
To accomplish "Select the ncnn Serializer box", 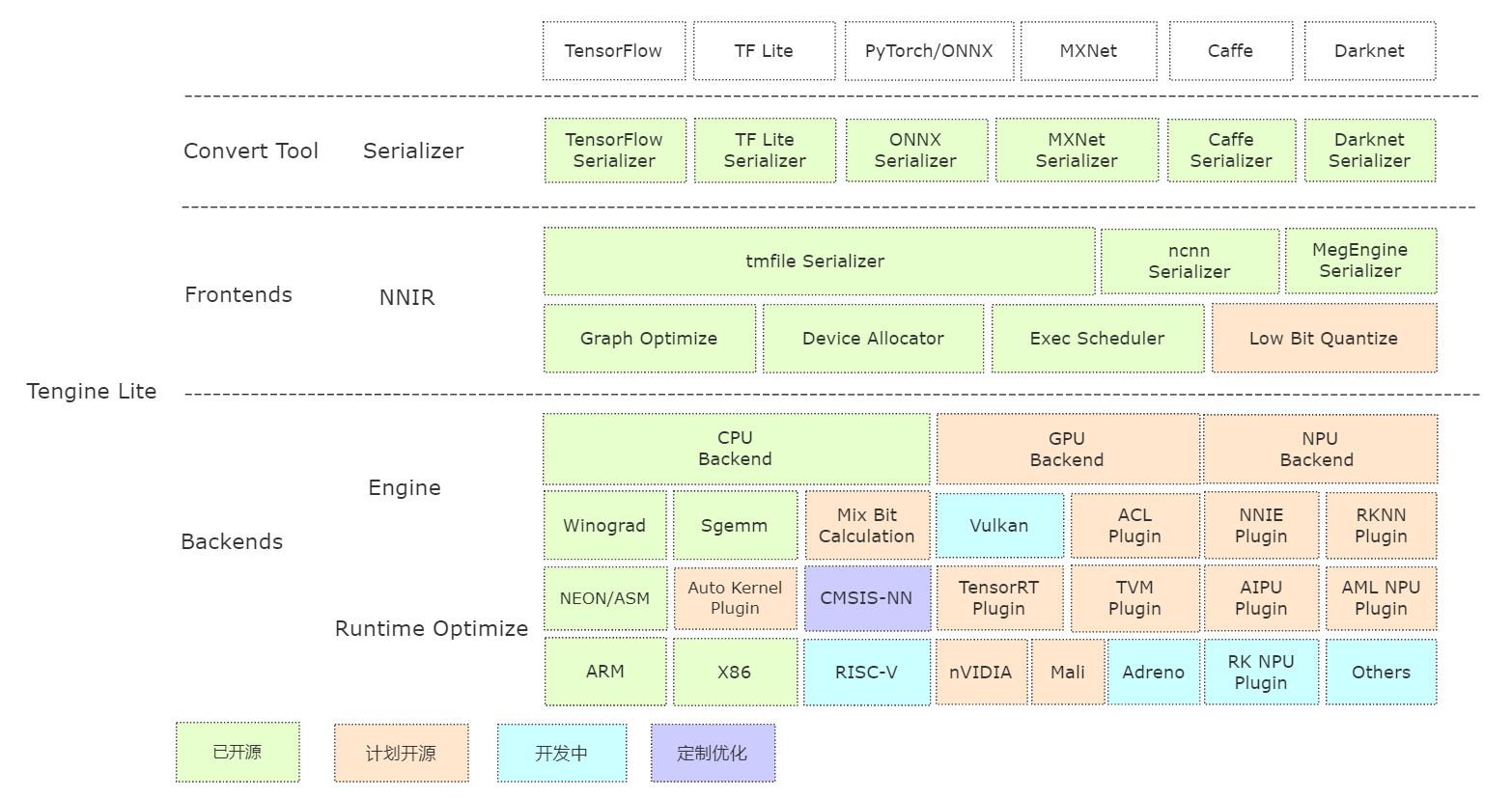I will 1190,261.
